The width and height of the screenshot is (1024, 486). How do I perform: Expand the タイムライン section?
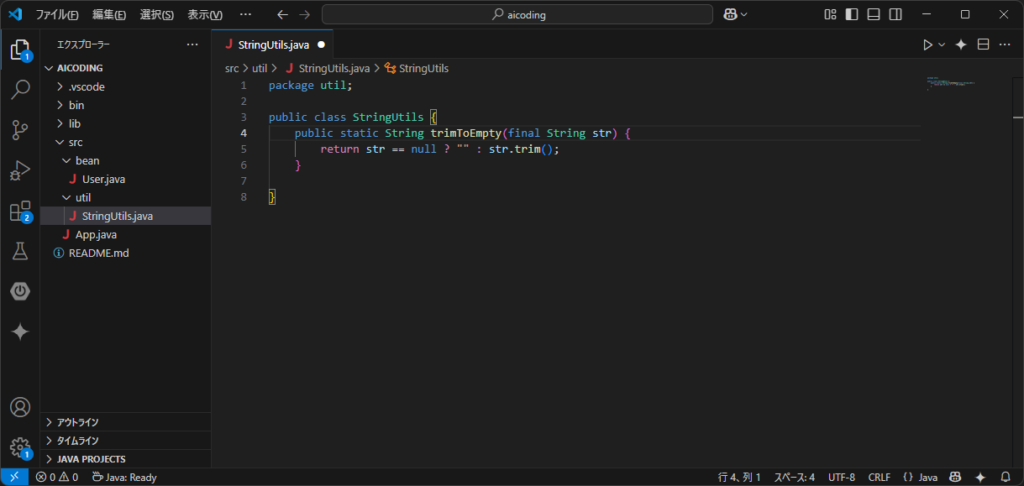click(x=125, y=440)
